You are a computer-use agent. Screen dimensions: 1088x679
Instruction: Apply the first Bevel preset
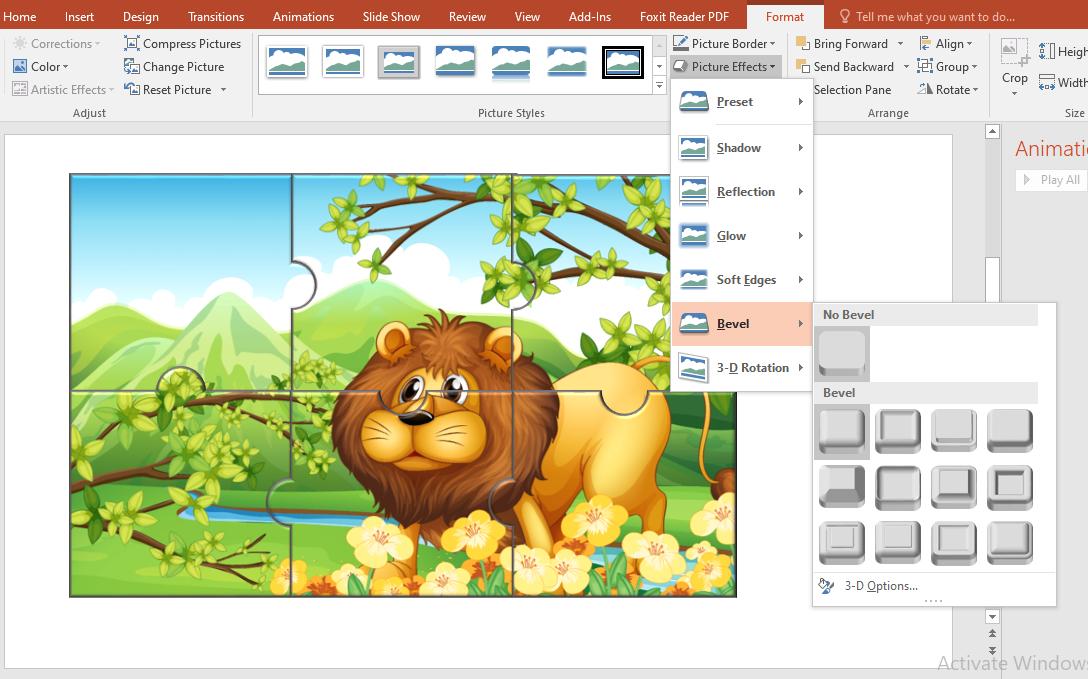coord(841,430)
